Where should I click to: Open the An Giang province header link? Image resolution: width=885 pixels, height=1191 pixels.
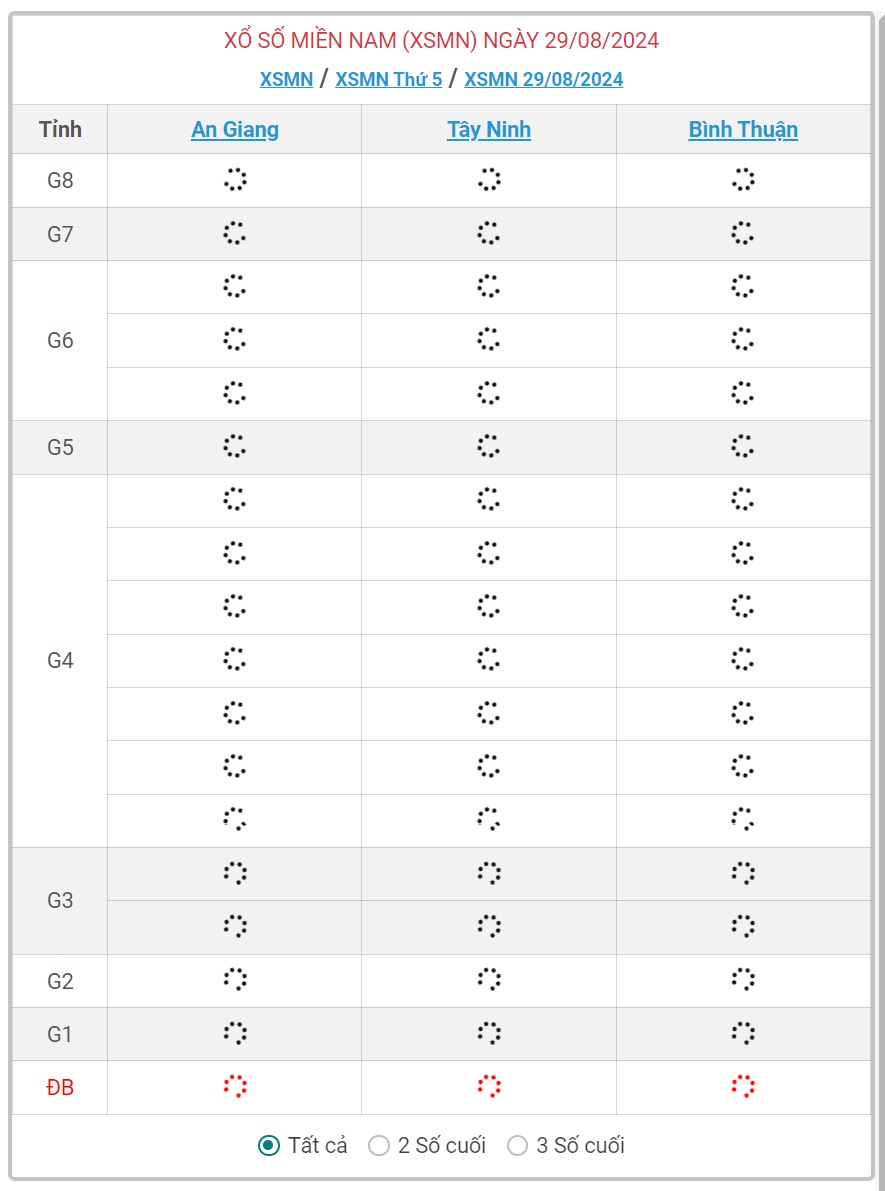[235, 130]
